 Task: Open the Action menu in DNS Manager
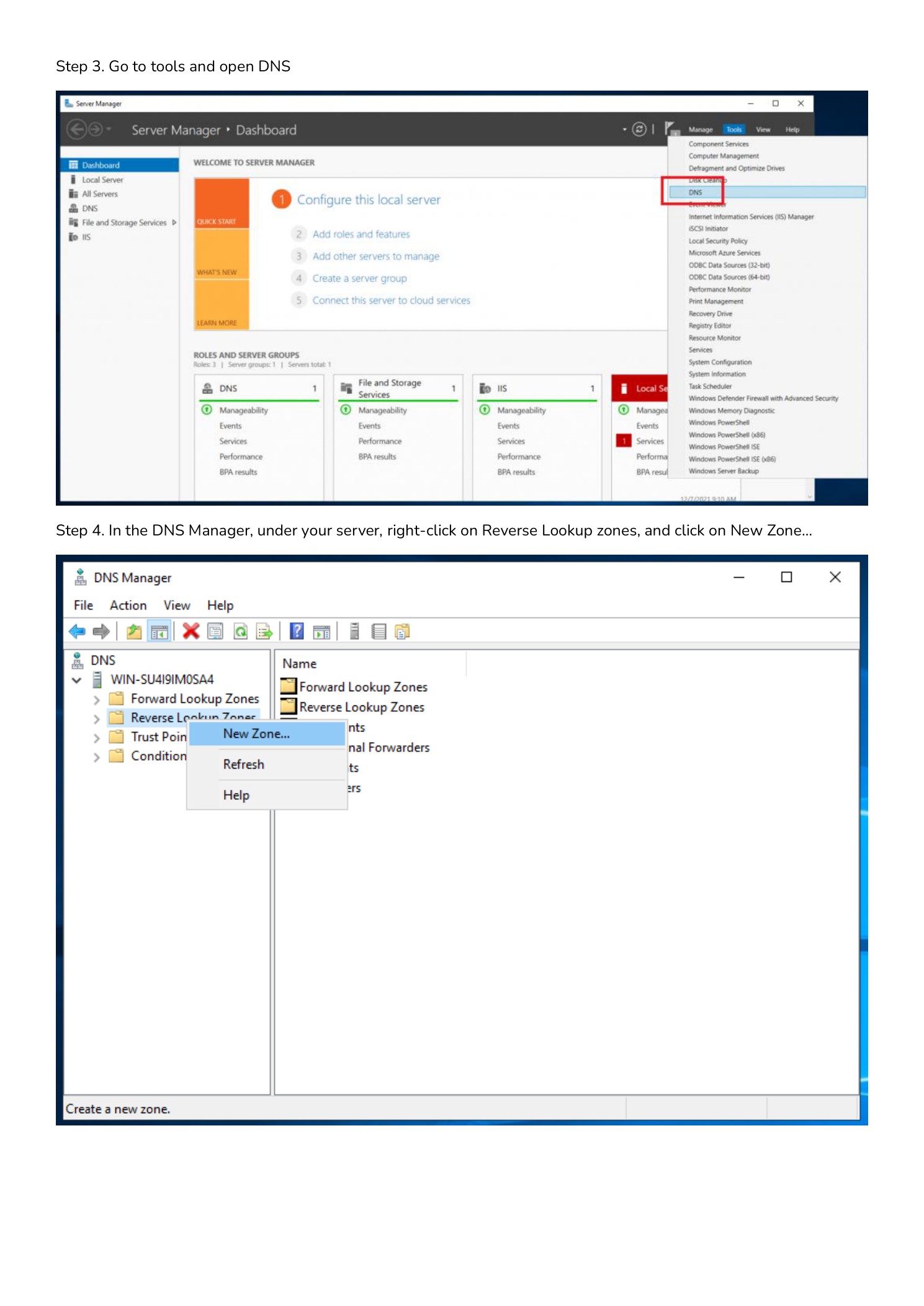click(x=128, y=606)
